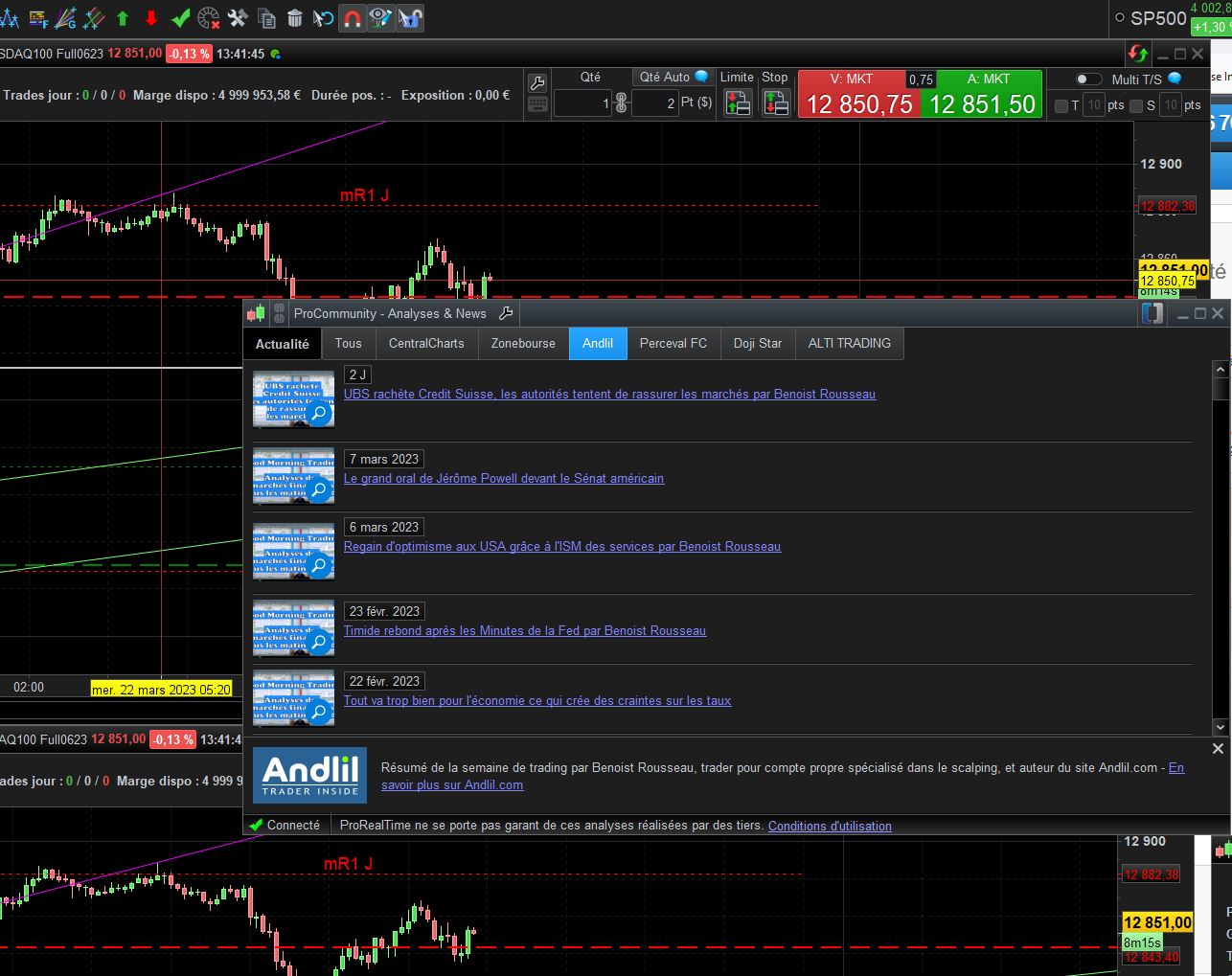Select the parallel channel lines tool
This screenshot has height=976, width=1232.
(x=94, y=18)
